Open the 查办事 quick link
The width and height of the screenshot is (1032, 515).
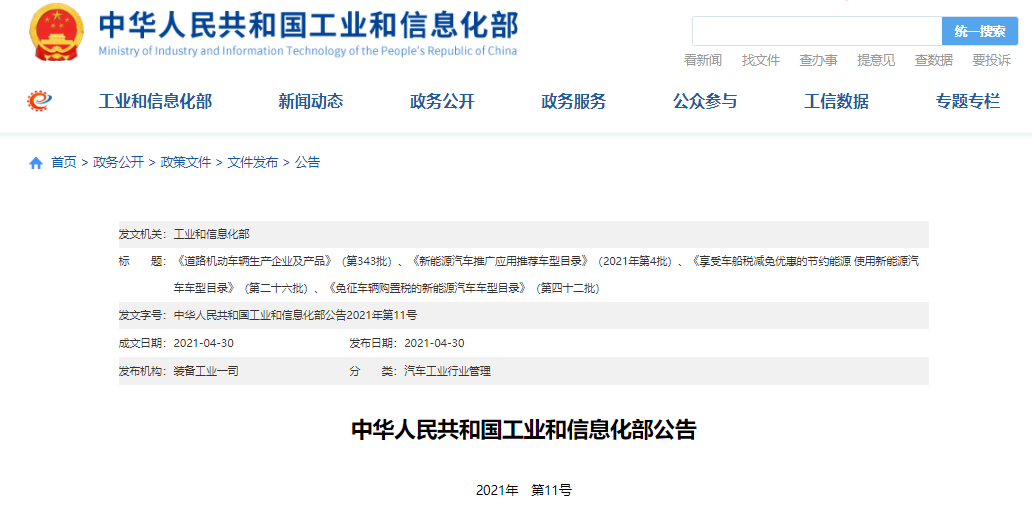tap(819, 61)
